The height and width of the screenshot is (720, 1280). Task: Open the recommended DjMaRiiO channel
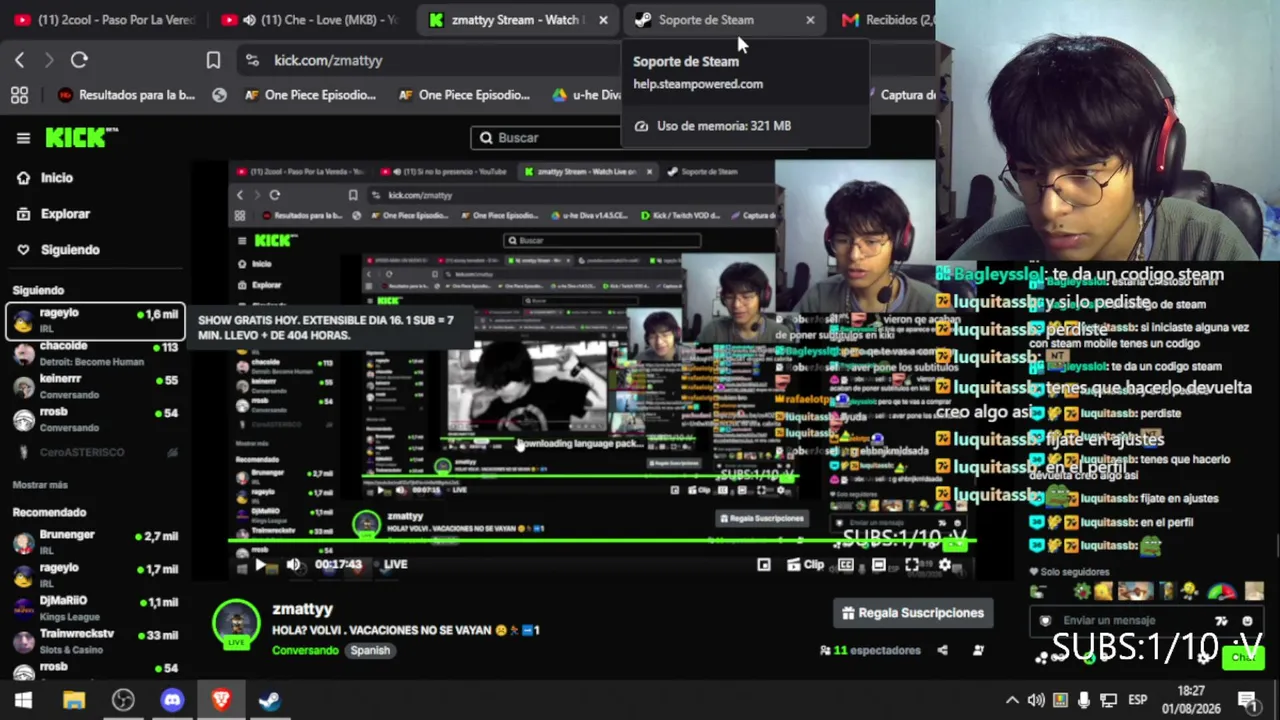pyautogui.click(x=96, y=608)
